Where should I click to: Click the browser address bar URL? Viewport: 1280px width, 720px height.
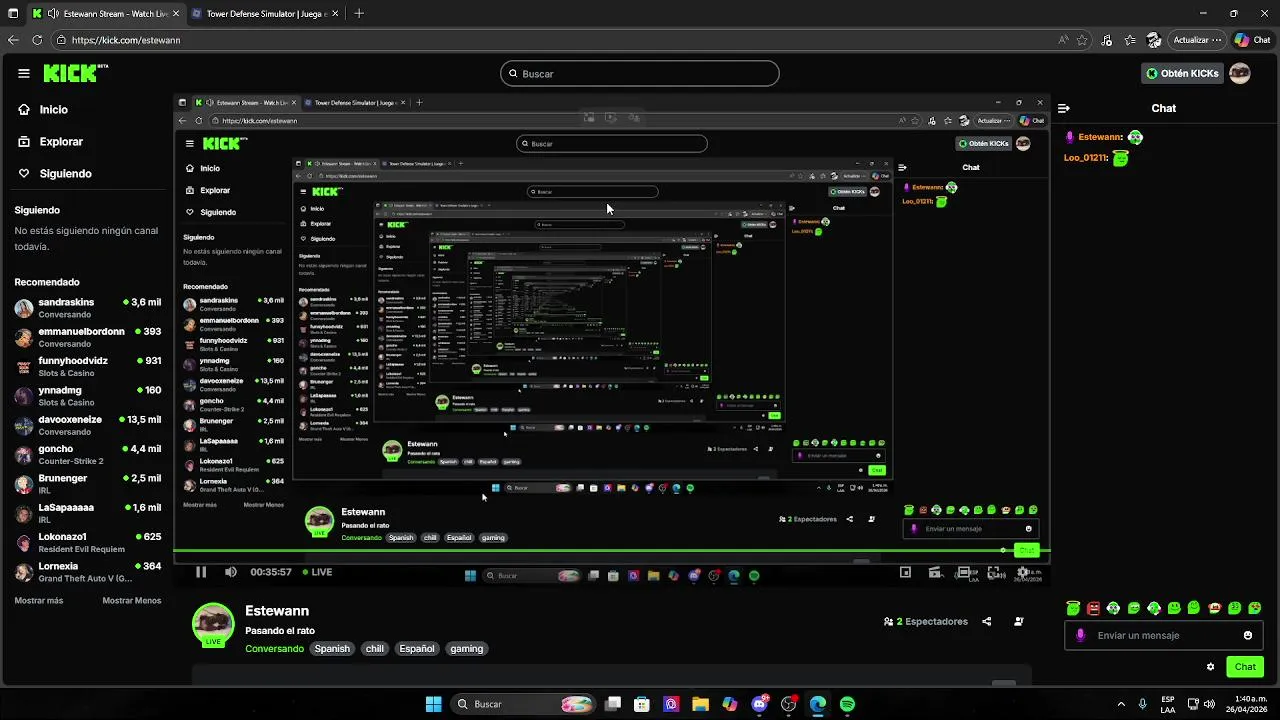click(x=126, y=40)
